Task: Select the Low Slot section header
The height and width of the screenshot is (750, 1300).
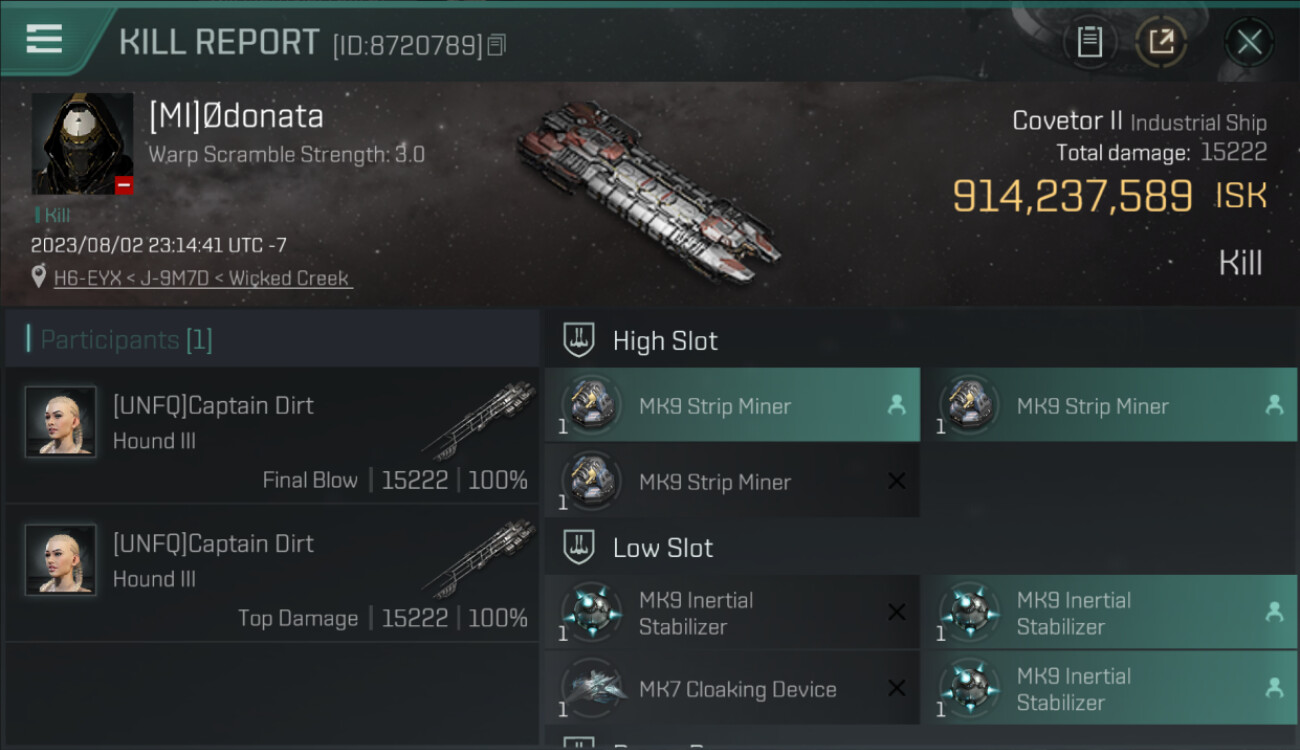Action: click(x=662, y=548)
